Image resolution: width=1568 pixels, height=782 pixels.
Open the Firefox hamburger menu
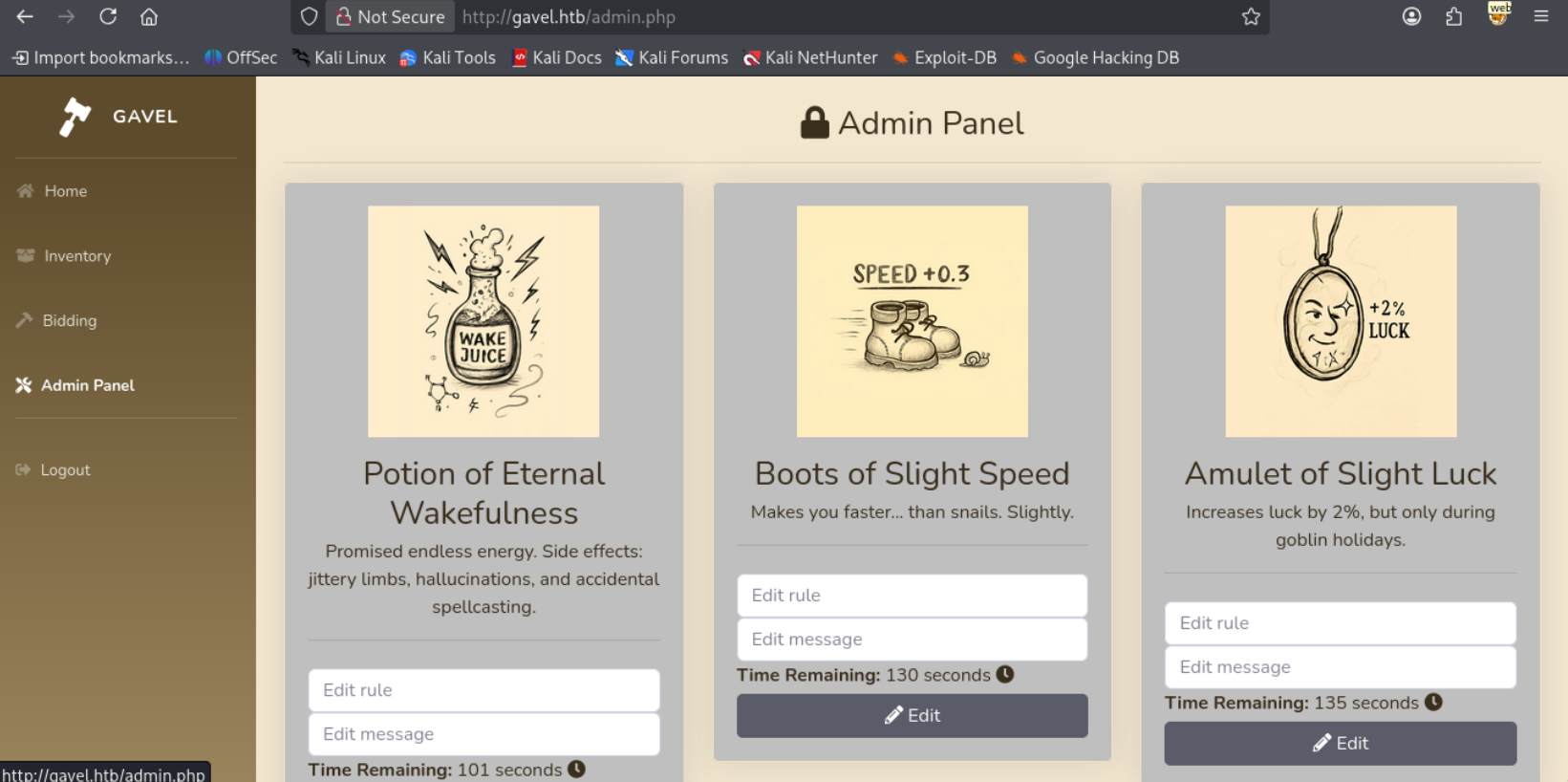1541,16
